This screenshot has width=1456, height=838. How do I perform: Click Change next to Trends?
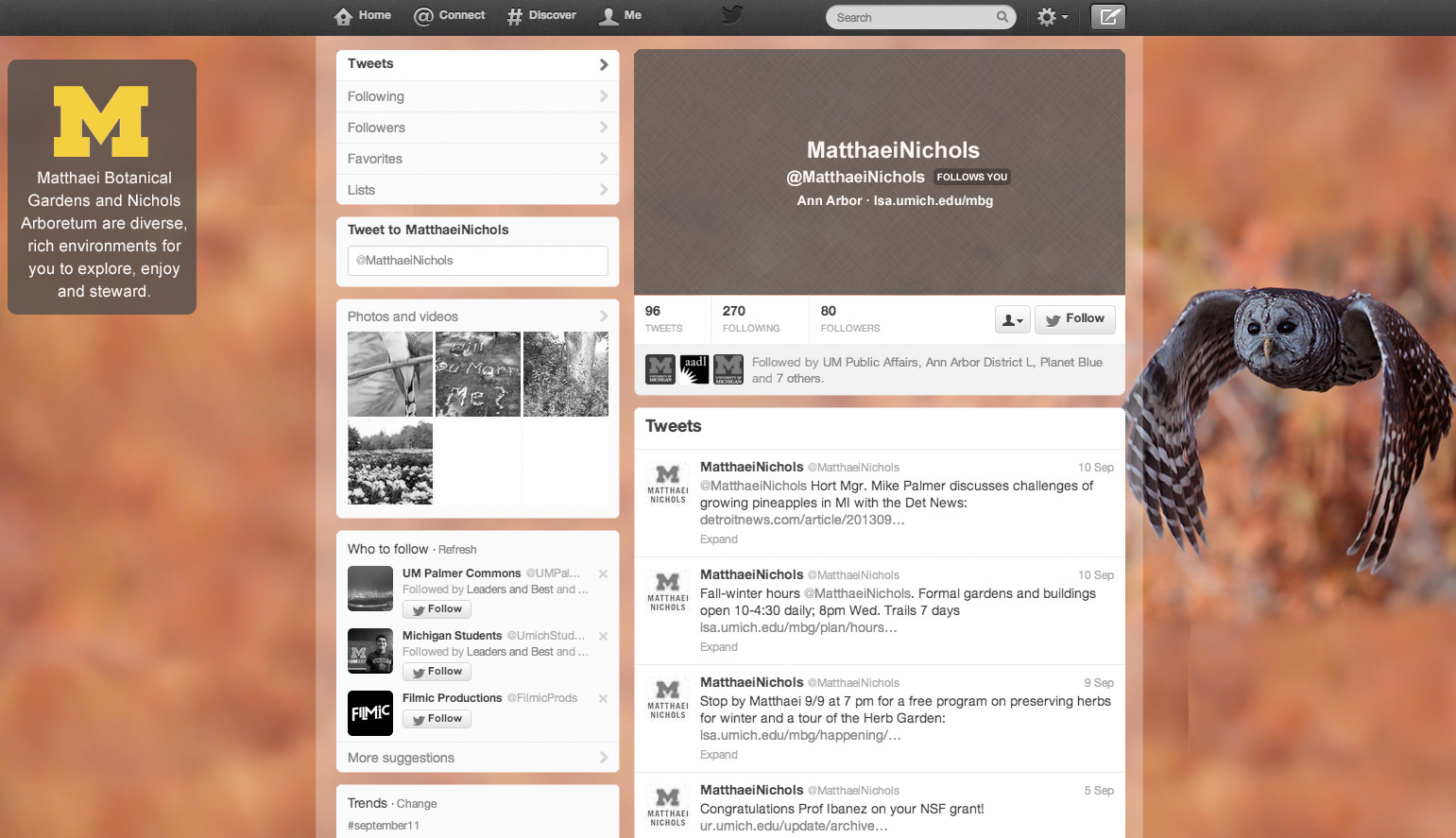(x=417, y=804)
